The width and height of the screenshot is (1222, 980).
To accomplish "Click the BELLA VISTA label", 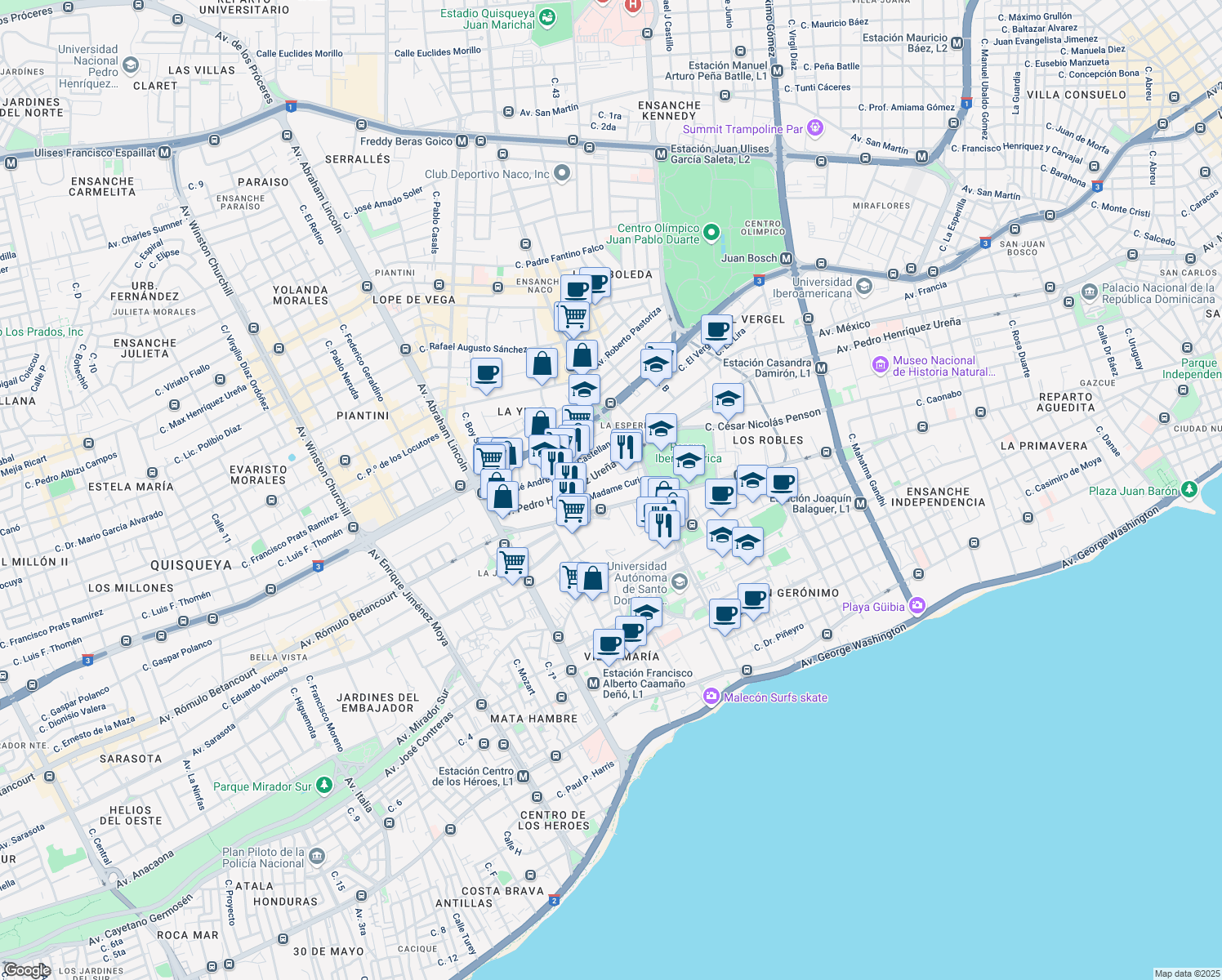I will pyautogui.click(x=279, y=657).
